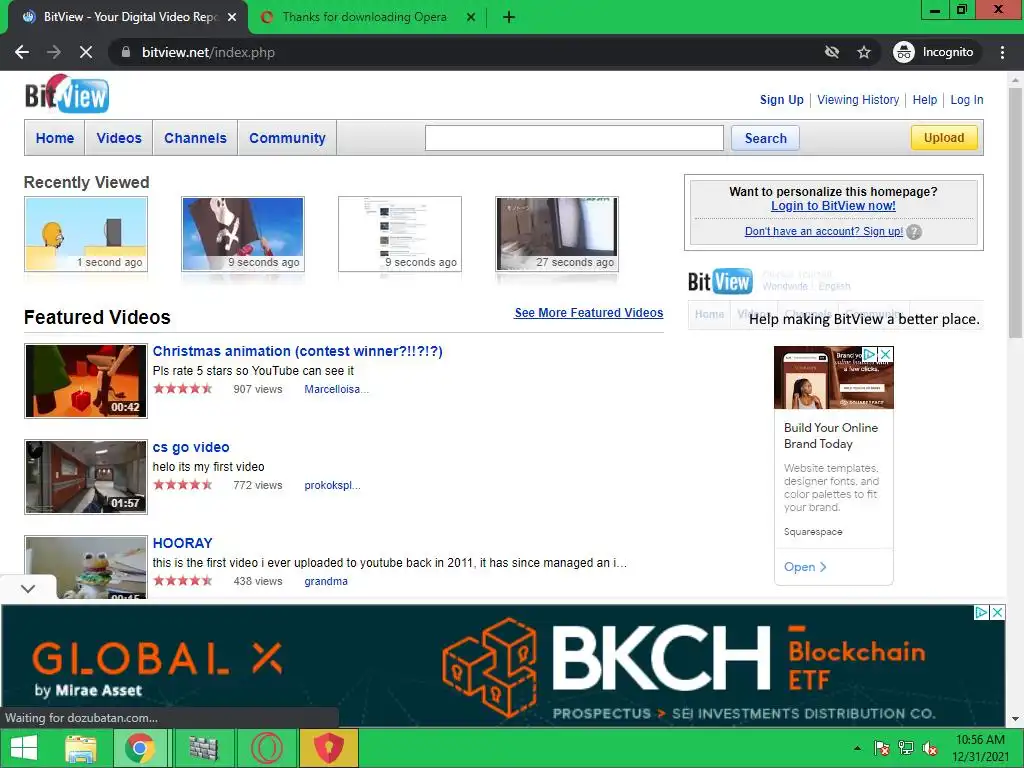This screenshot has width=1024, height=768.
Task: Show hidden system tray icons
Action: coord(857,748)
